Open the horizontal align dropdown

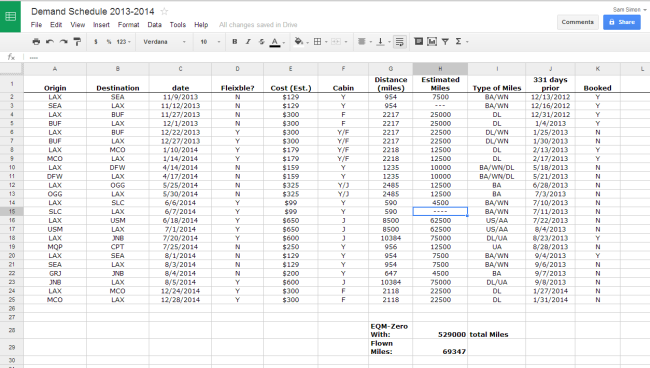[364, 41]
